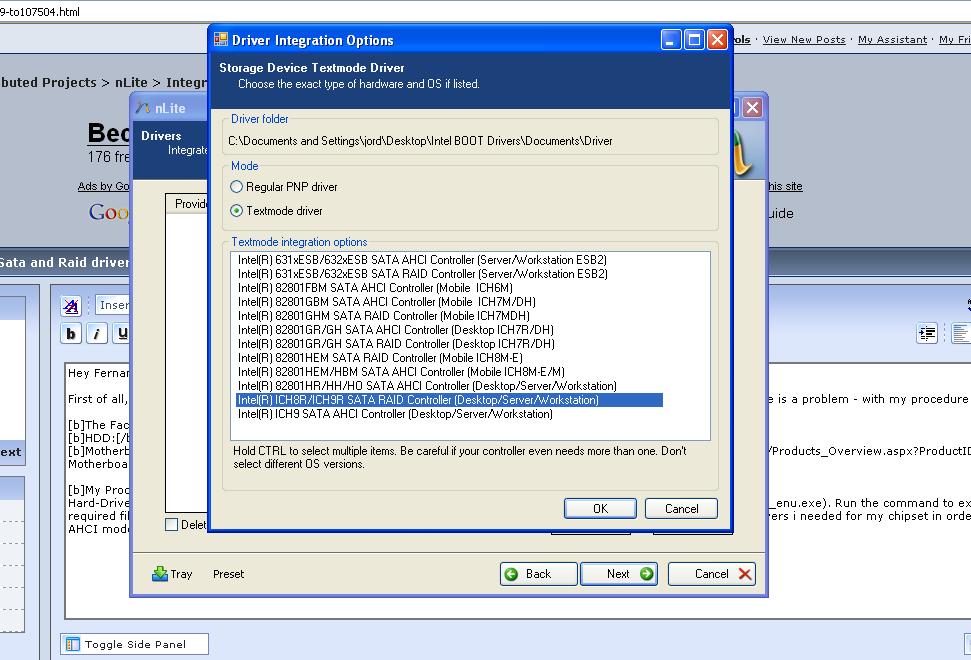This screenshot has height=660, width=971.
Task: Select the Regular PNP driver radio button
Action: pos(236,186)
